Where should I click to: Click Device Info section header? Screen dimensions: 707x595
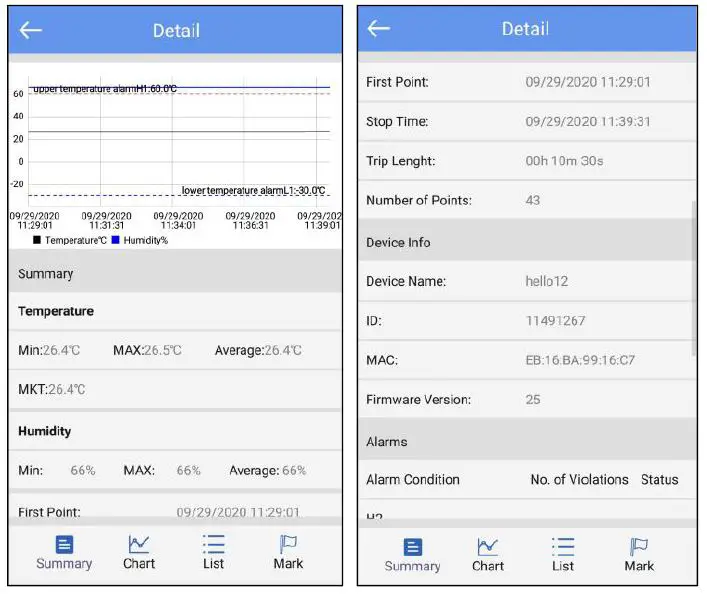[525, 242]
